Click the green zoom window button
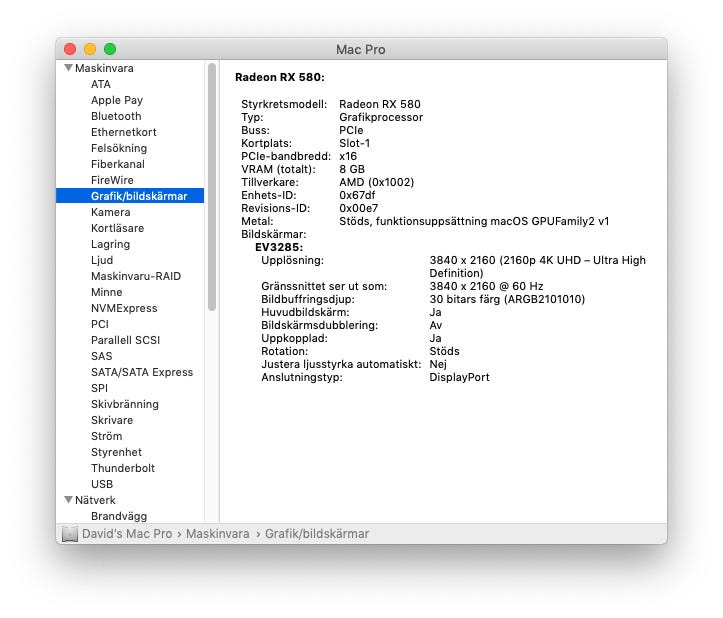The height and width of the screenshot is (618, 723). pyautogui.click(x=110, y=49)
